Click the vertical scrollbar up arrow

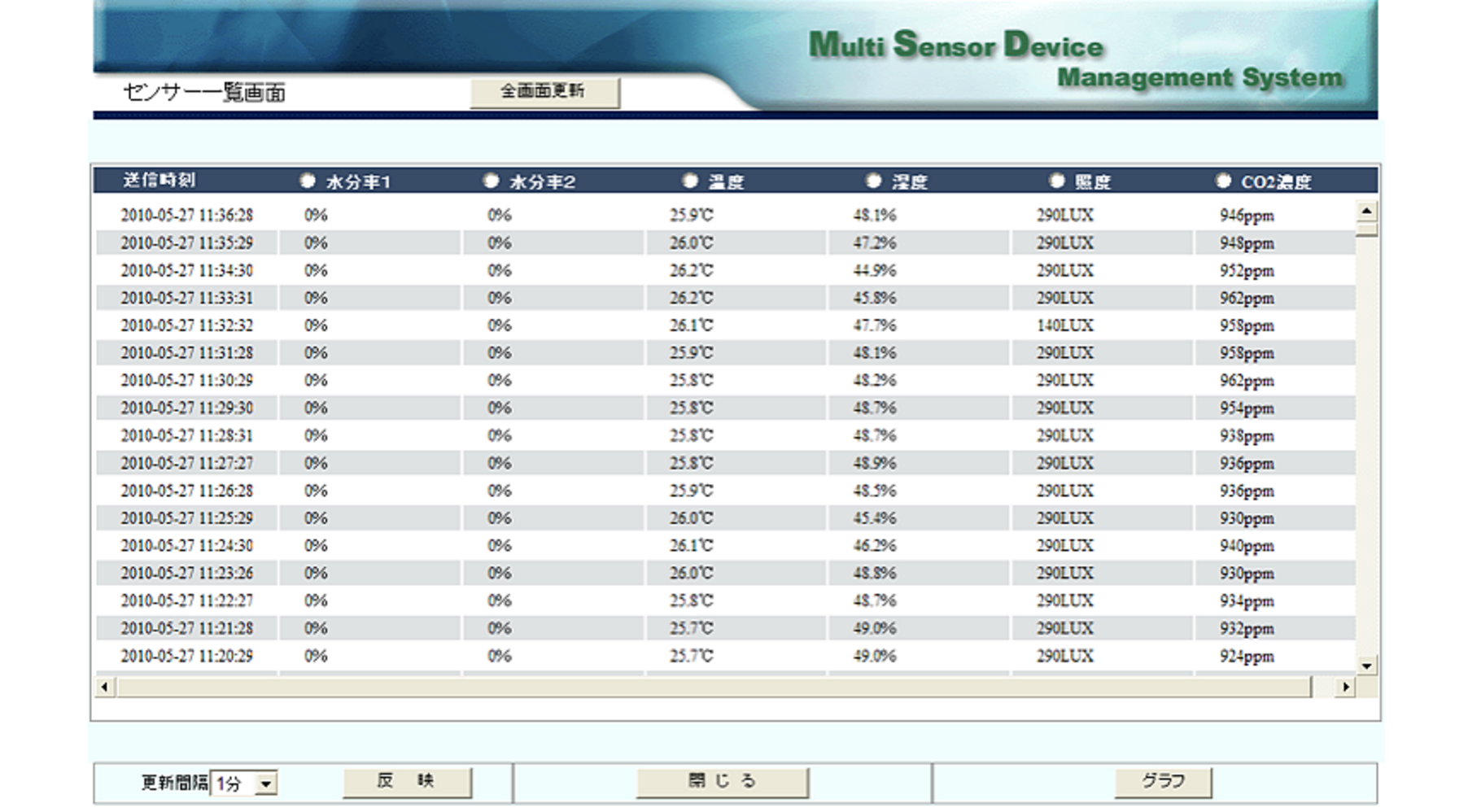pyautogui.click(x=1366, y=212)
